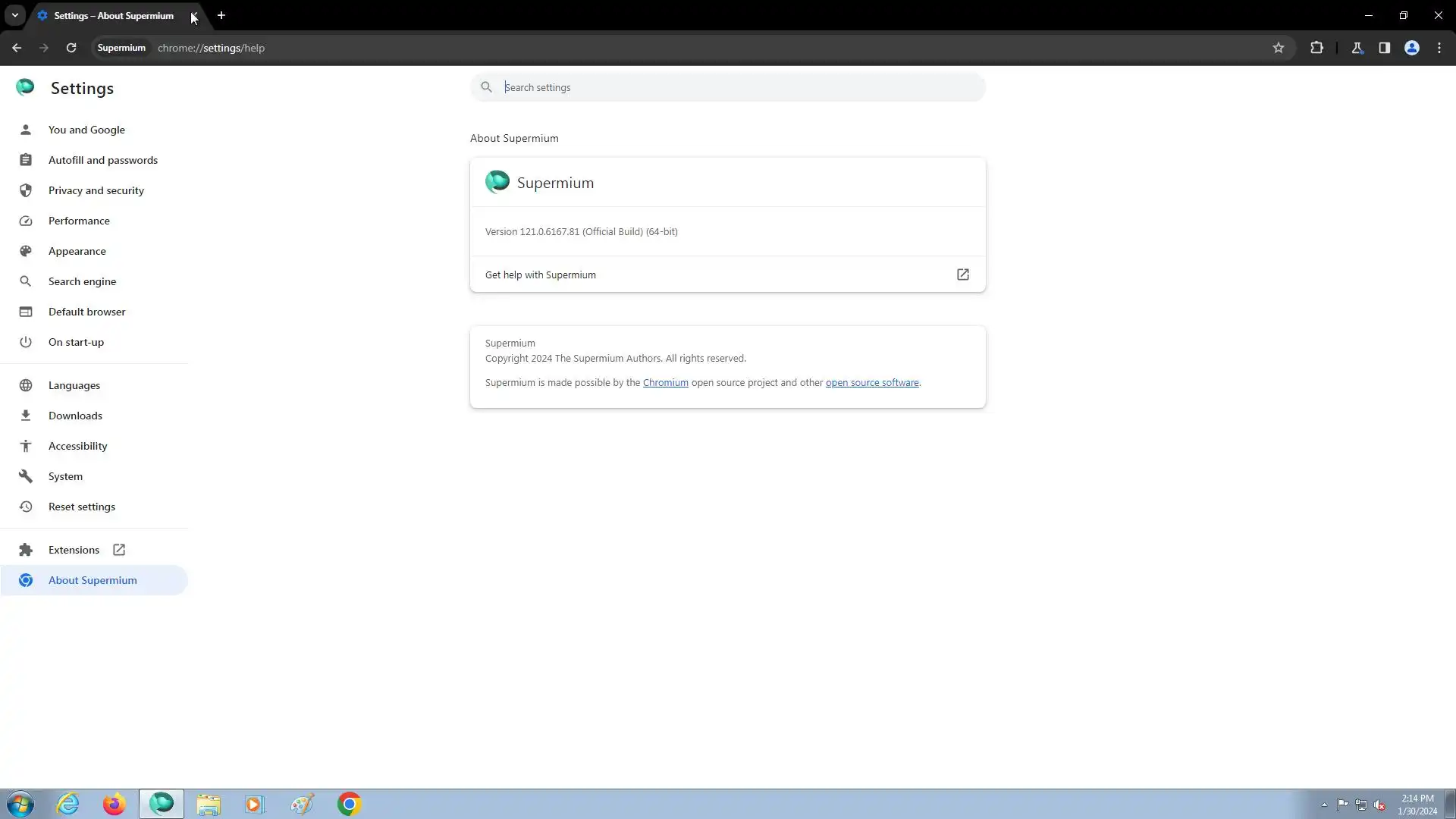Open the three-dot browser menu

[x=1439, y=48]
